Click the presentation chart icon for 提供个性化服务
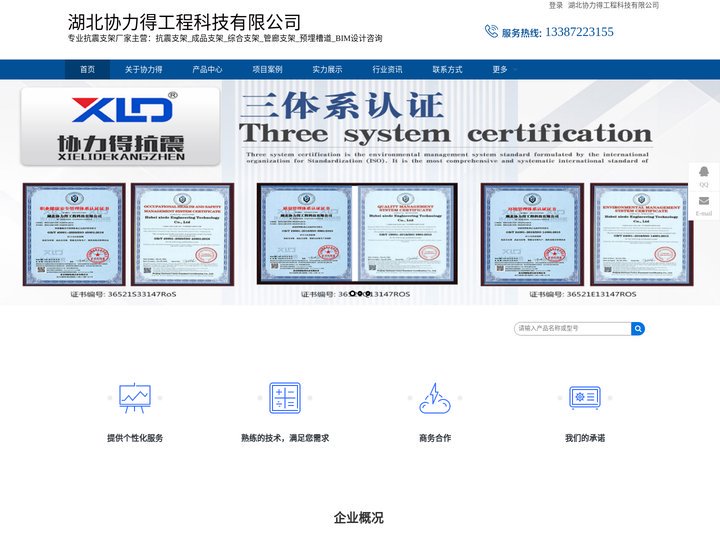This screenshot has height=540, width=720. 135,398
